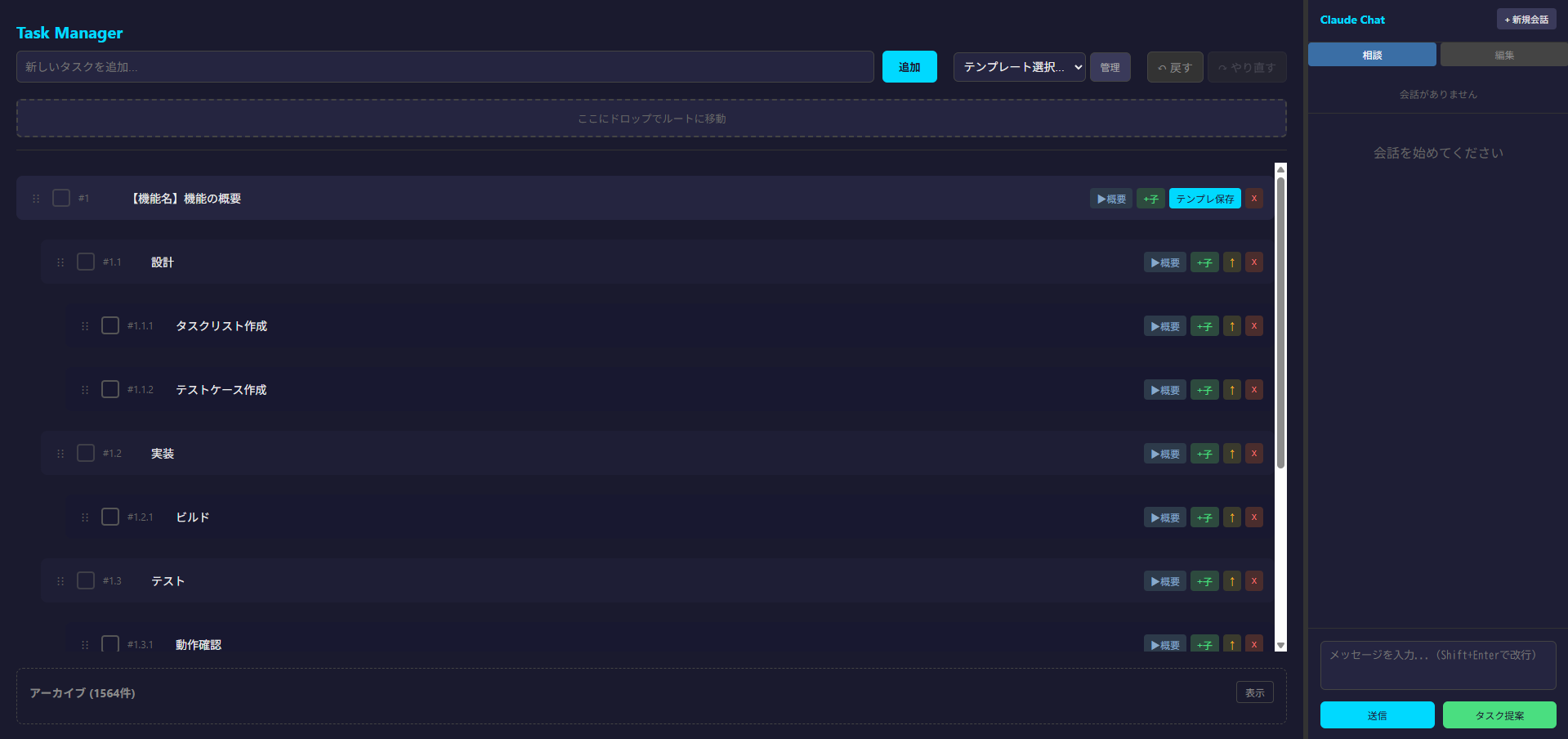Screen dimensions: 1568x739
Task: Tick the テストケース作成 checkbox
Action: [x=110, y=389]
